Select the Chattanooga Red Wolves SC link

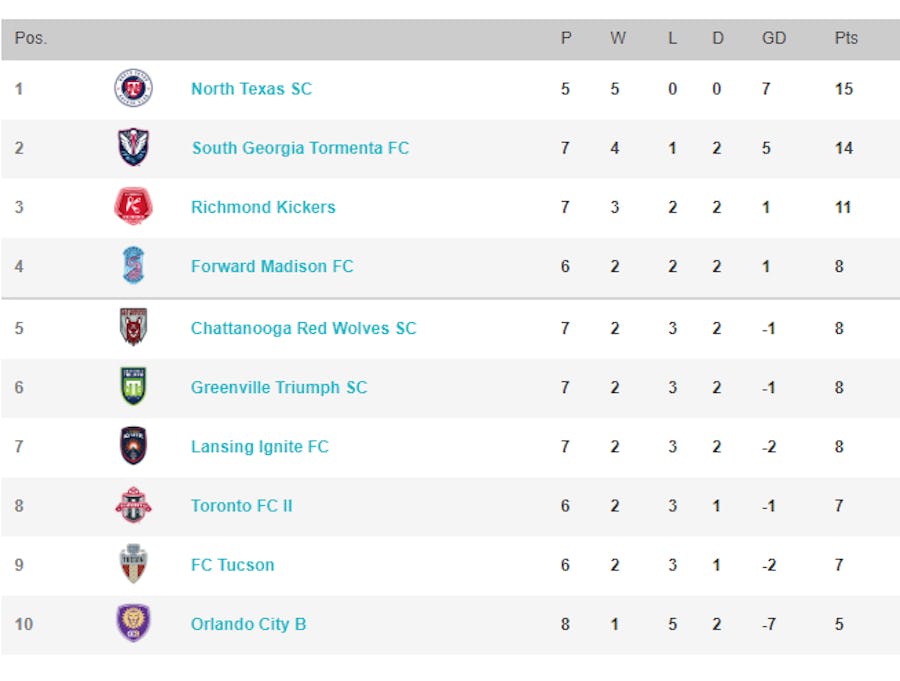303,328
